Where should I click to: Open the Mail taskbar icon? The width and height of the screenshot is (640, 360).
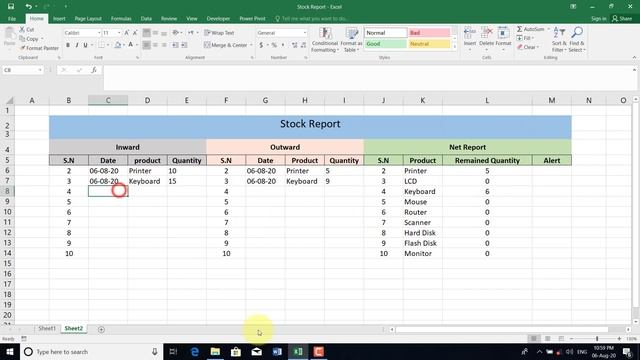pos(256,351)
